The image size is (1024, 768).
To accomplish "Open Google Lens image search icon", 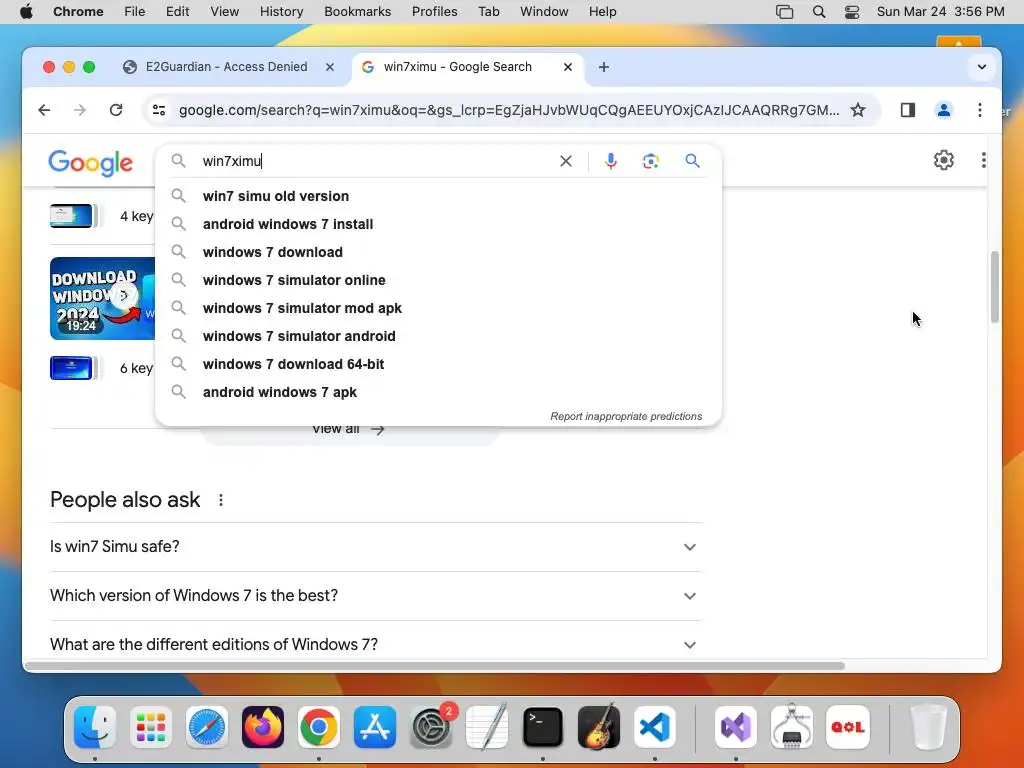I will [650, 161].
